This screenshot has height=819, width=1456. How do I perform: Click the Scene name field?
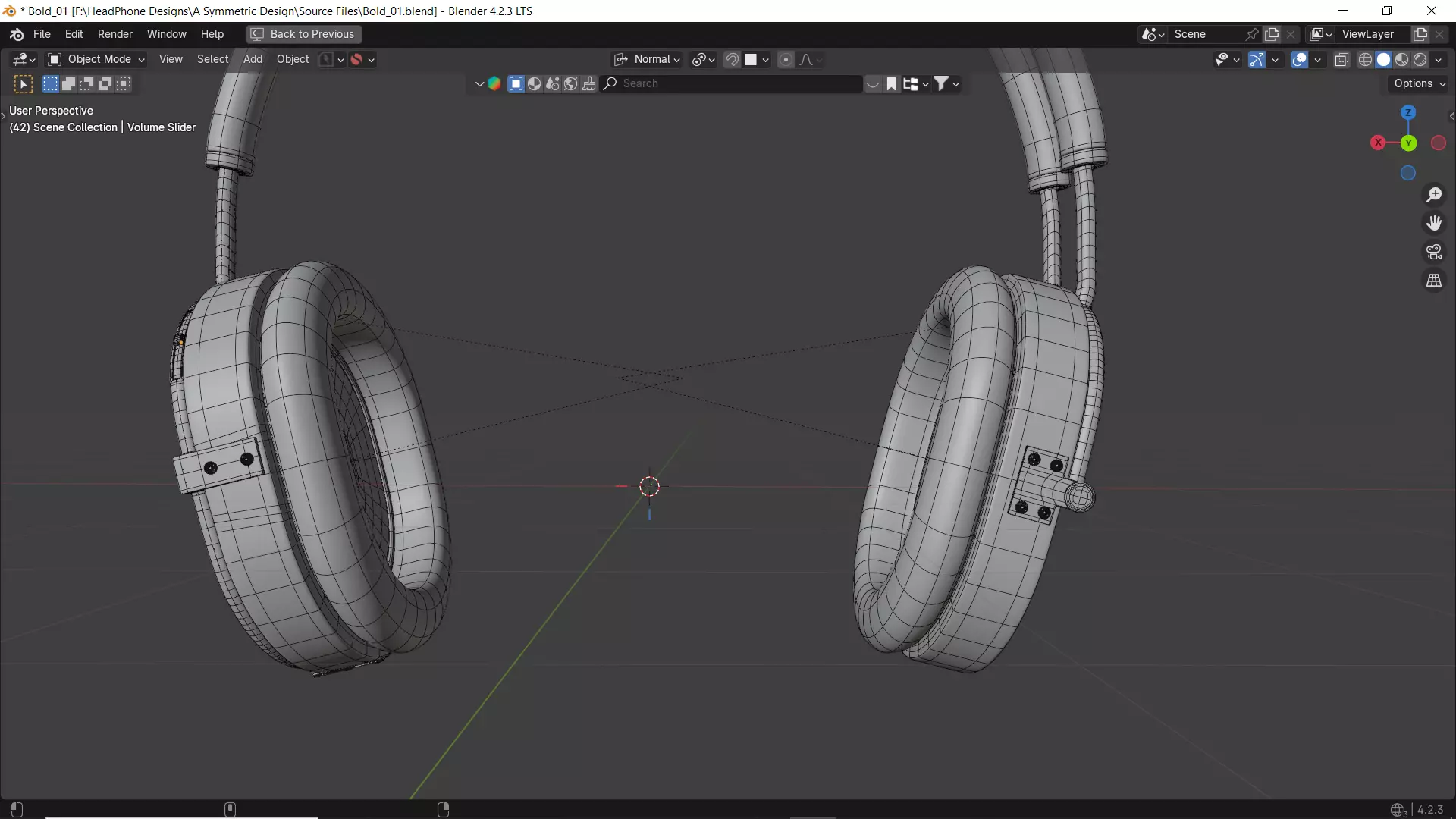point(1206,34)
